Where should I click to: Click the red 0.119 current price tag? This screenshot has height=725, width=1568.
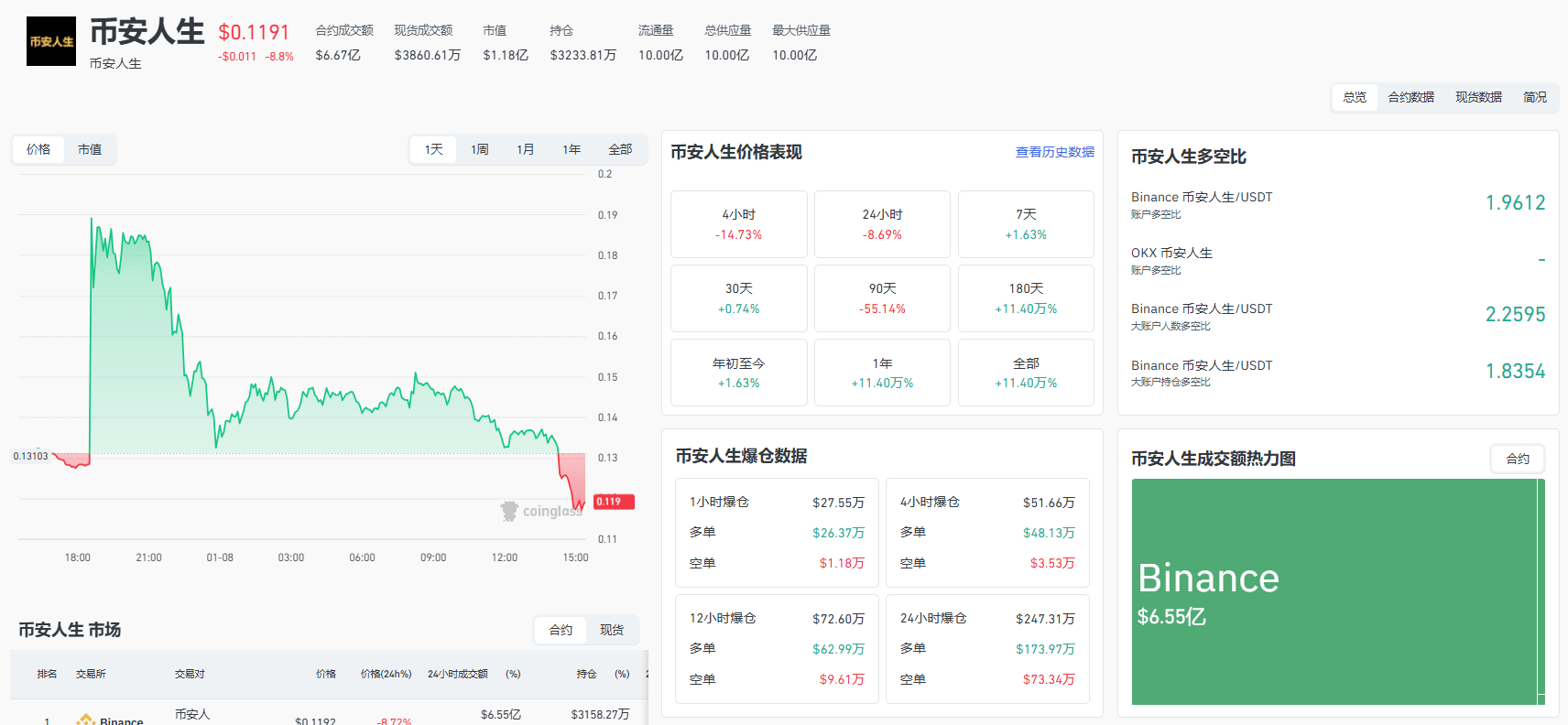click(x=614, y=502)
